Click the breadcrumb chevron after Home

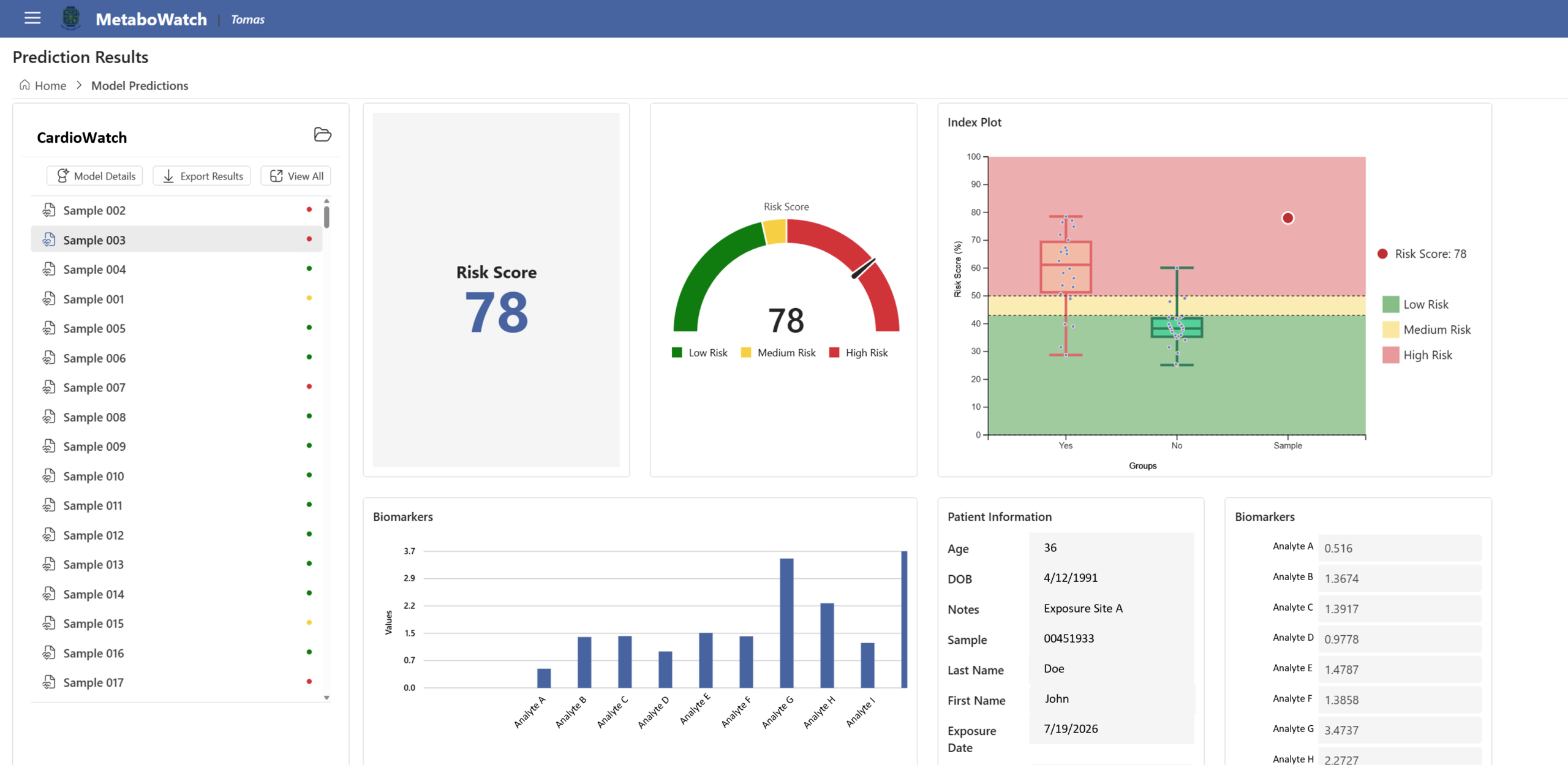[79, 85]
